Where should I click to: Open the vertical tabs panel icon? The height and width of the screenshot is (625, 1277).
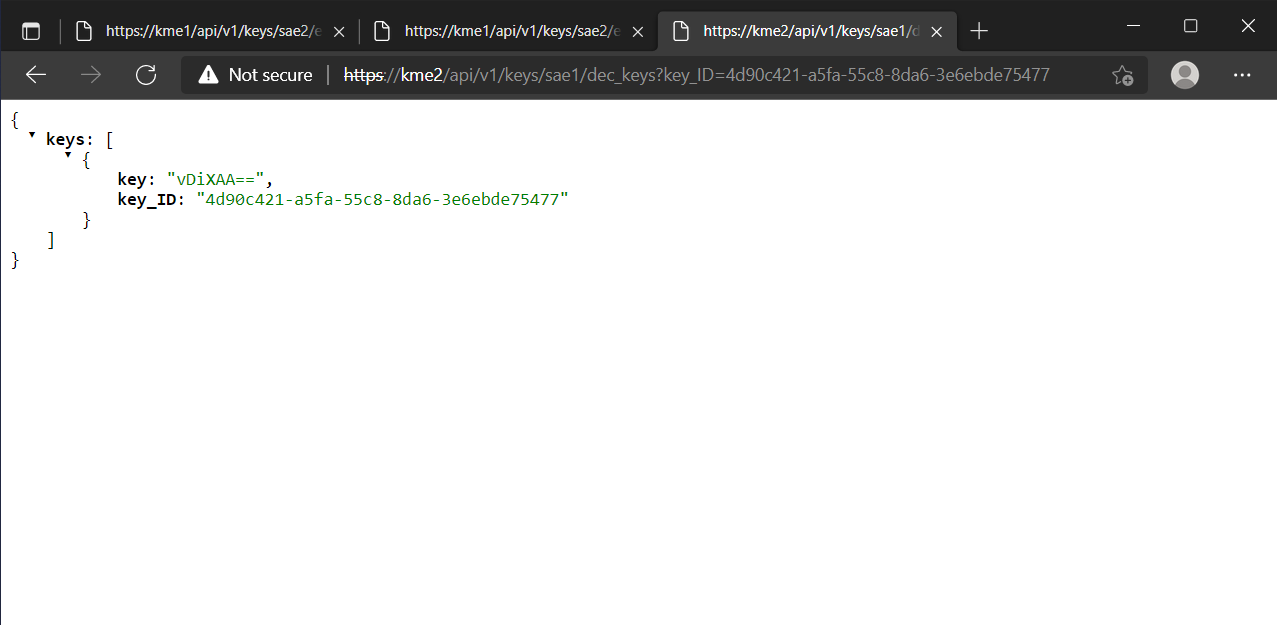coord(31,31)
